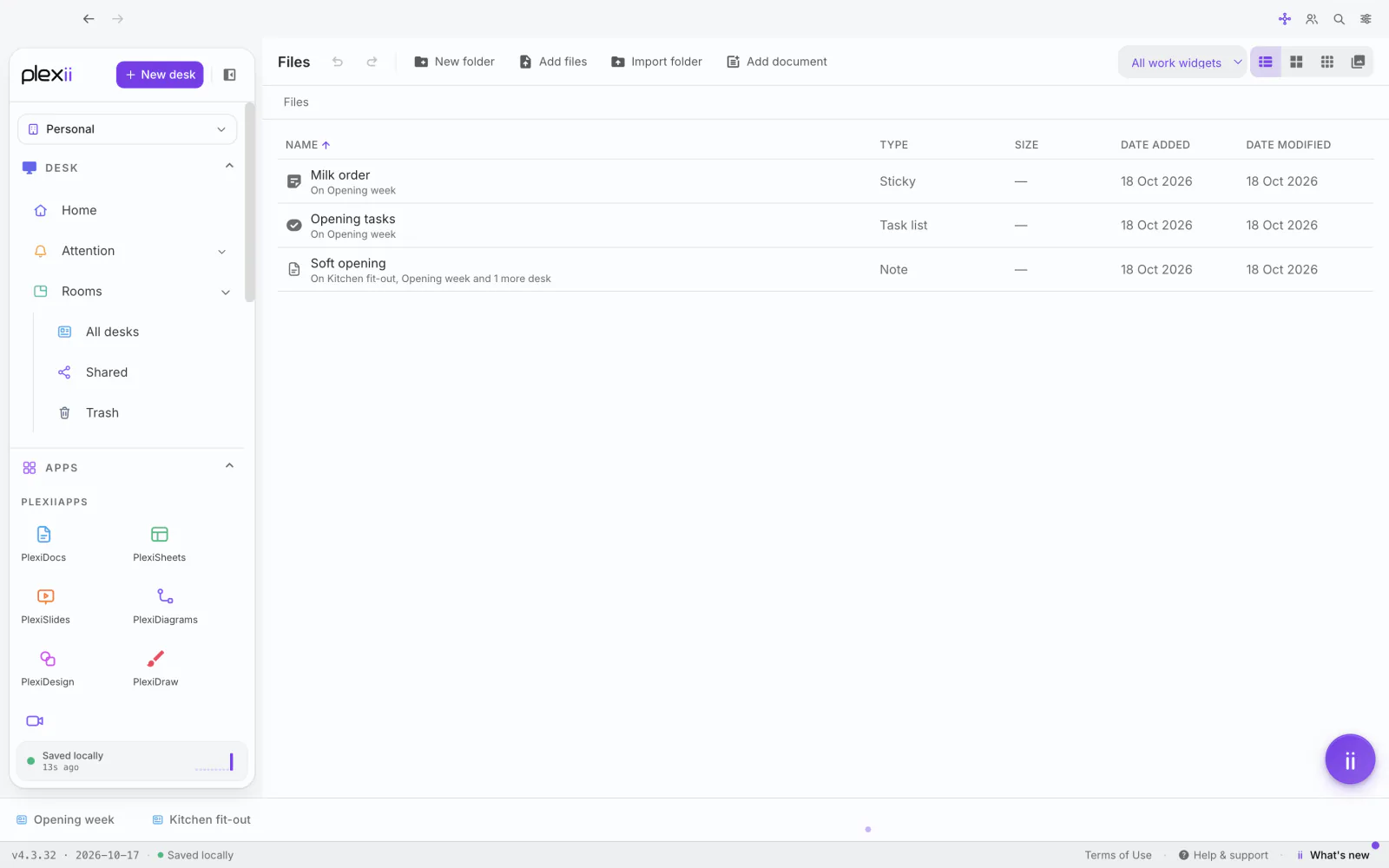Switch to the Kitchen fit-out desk tab

pyautogui.click(x=202, y=820)
